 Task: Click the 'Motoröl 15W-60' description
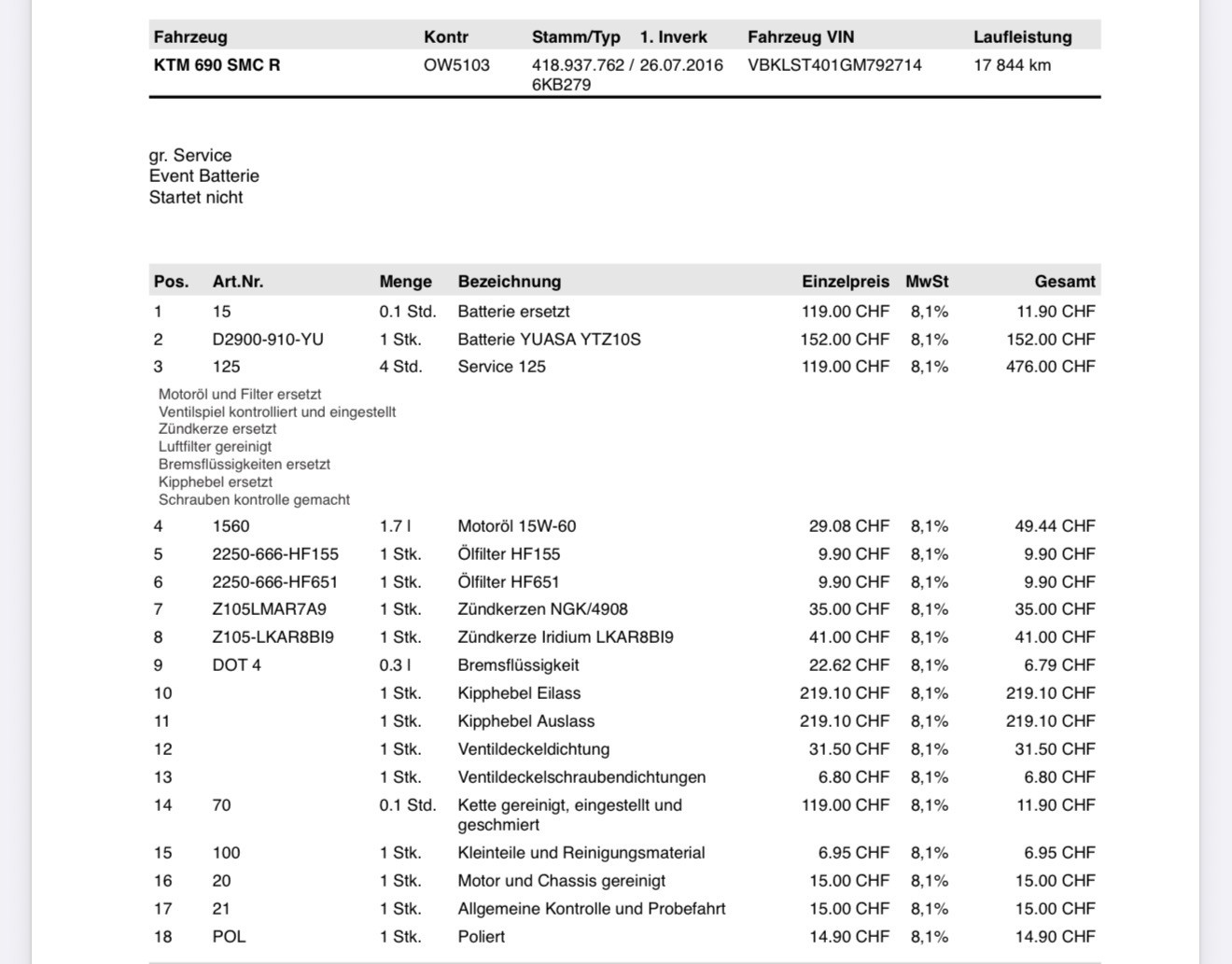pyautogui.click(x=517, y=526)
